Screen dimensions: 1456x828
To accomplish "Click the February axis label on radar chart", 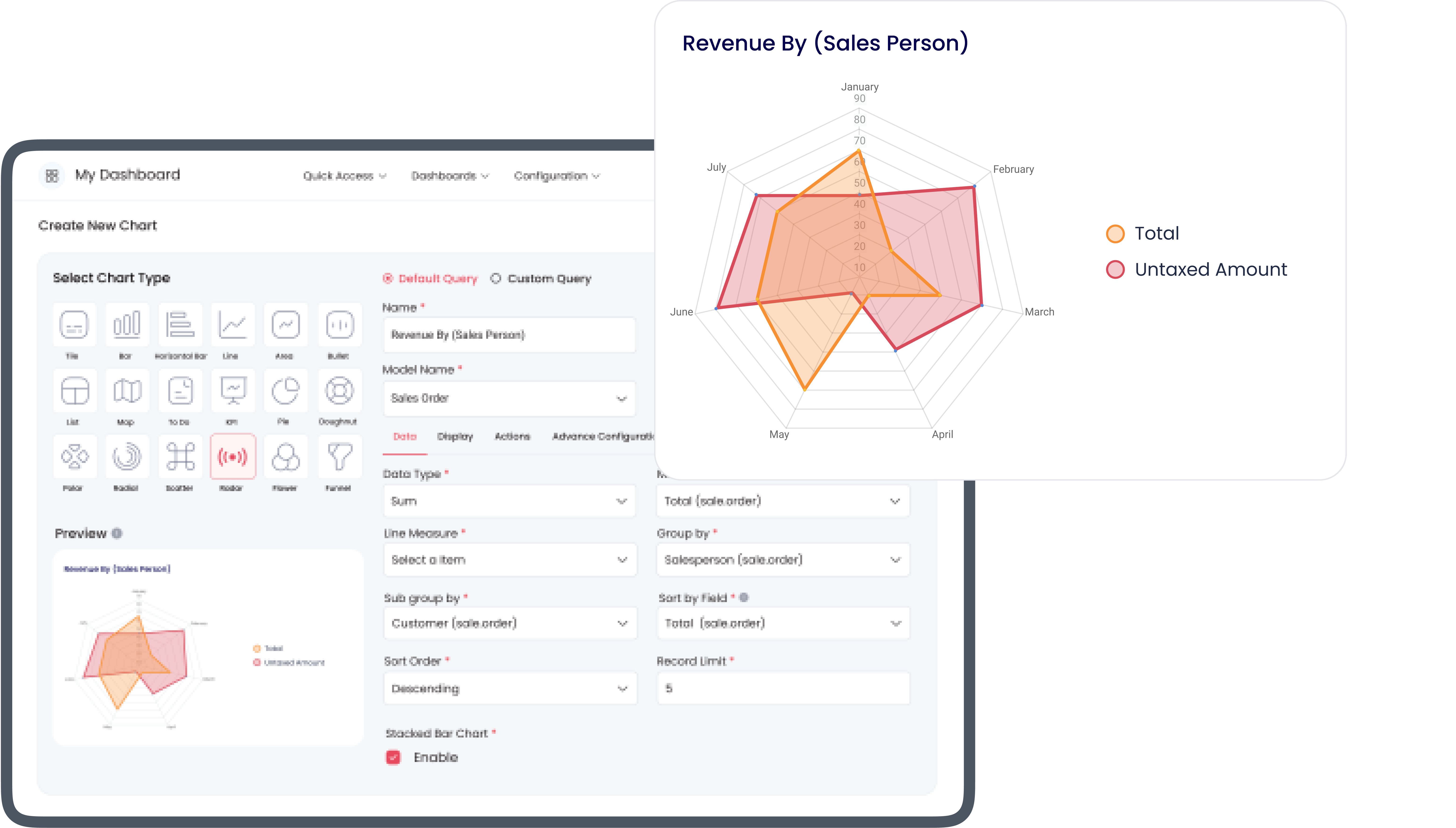I will coord(1013,170).
